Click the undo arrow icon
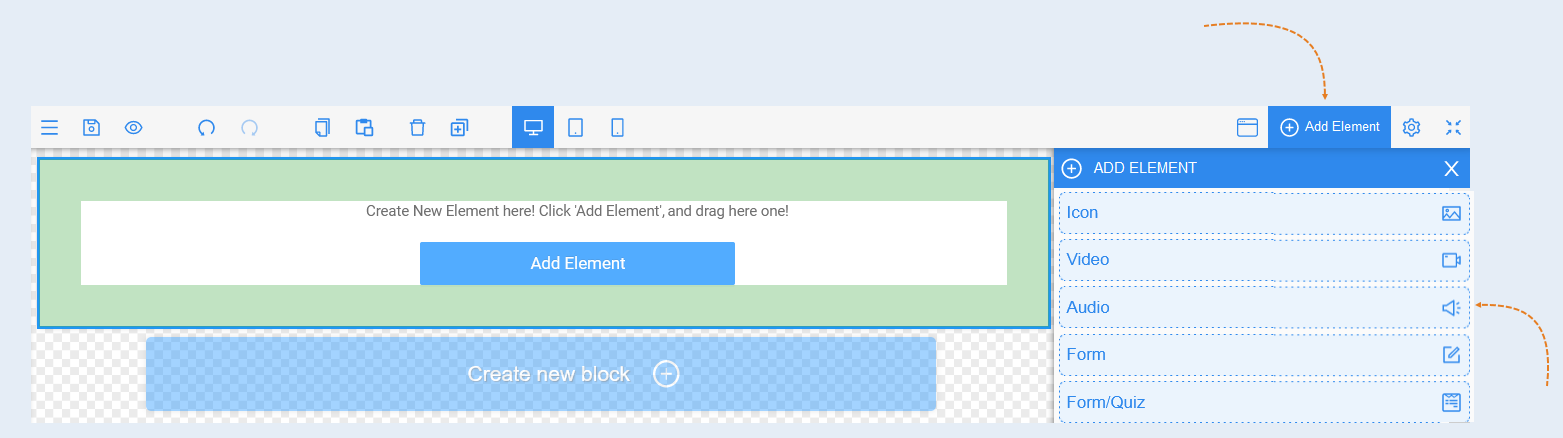The height and width of the screenshot is (438, 1563). coord(207,127)
